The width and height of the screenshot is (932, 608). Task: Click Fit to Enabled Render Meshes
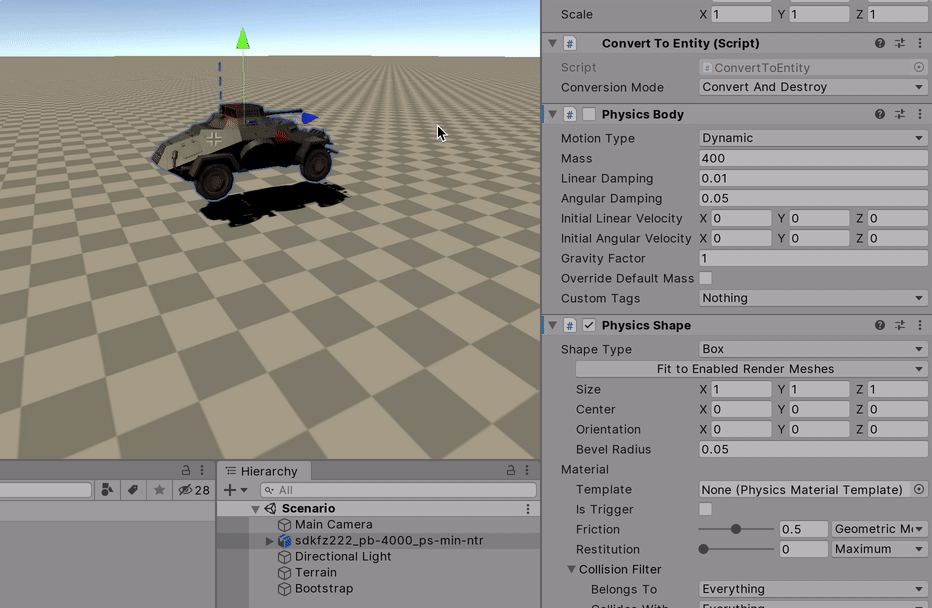click(812, 369)
